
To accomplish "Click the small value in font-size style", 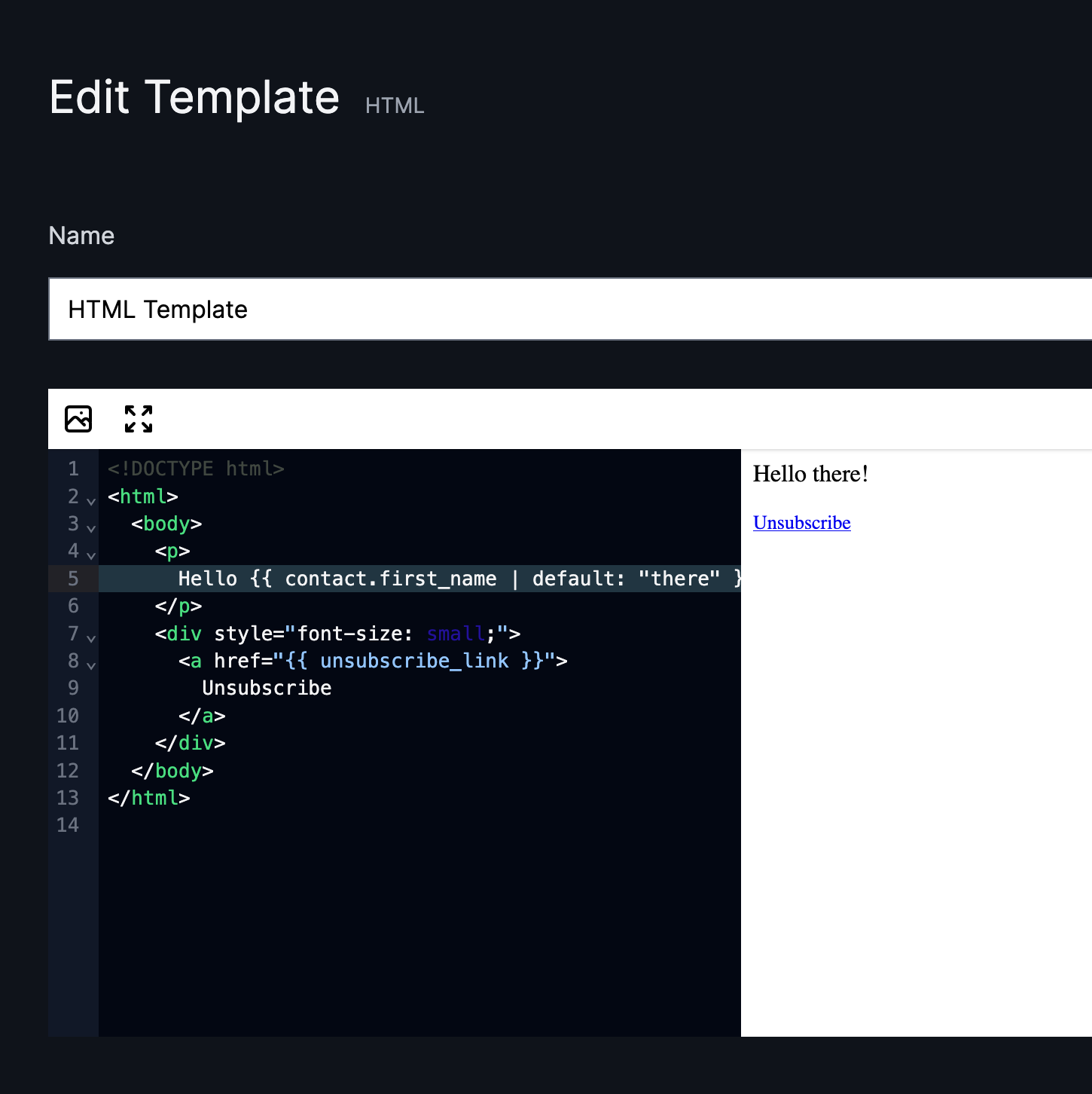I will [x=456, y=634].
